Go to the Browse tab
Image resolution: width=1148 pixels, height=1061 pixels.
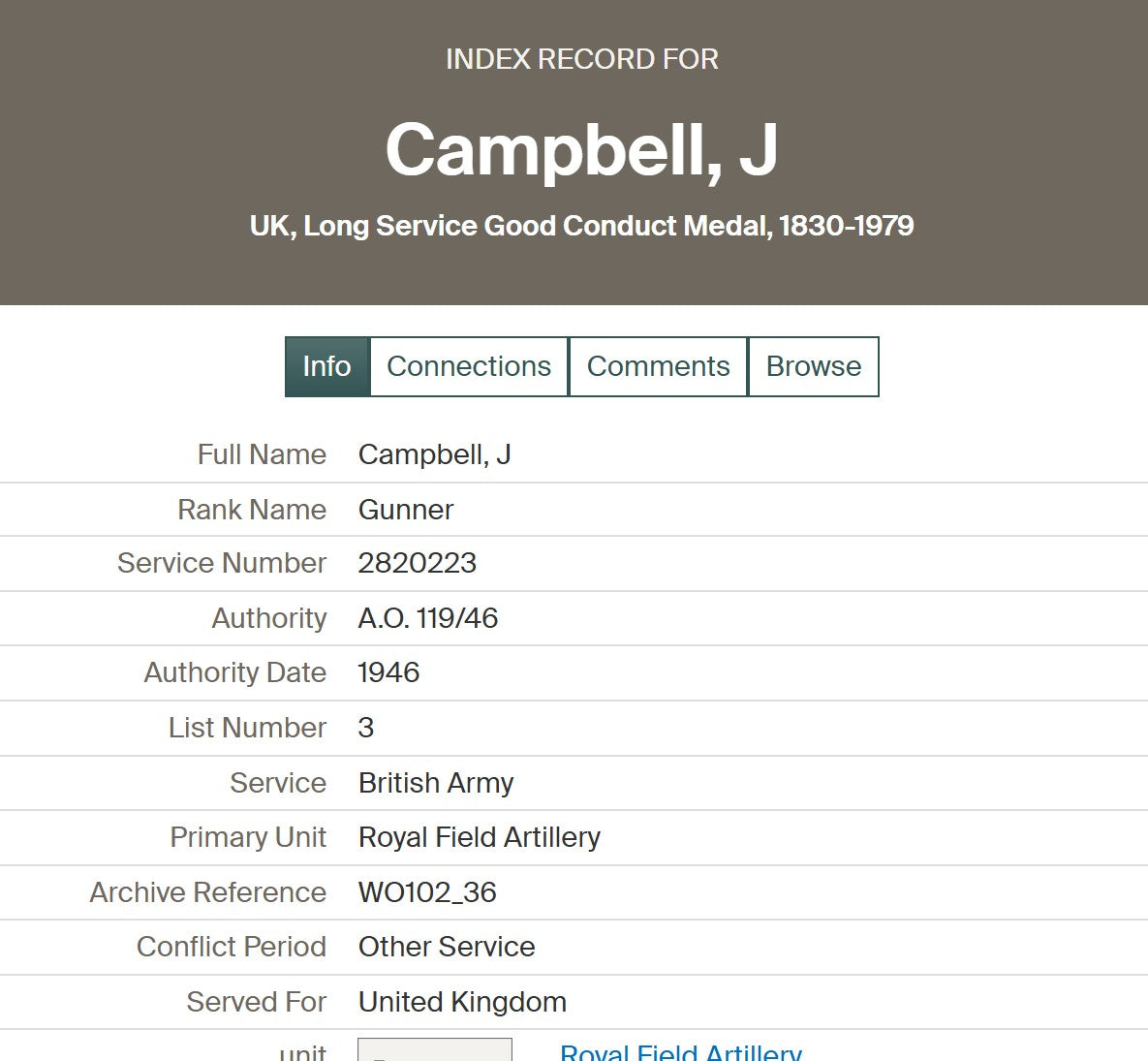tap(813, 366)
